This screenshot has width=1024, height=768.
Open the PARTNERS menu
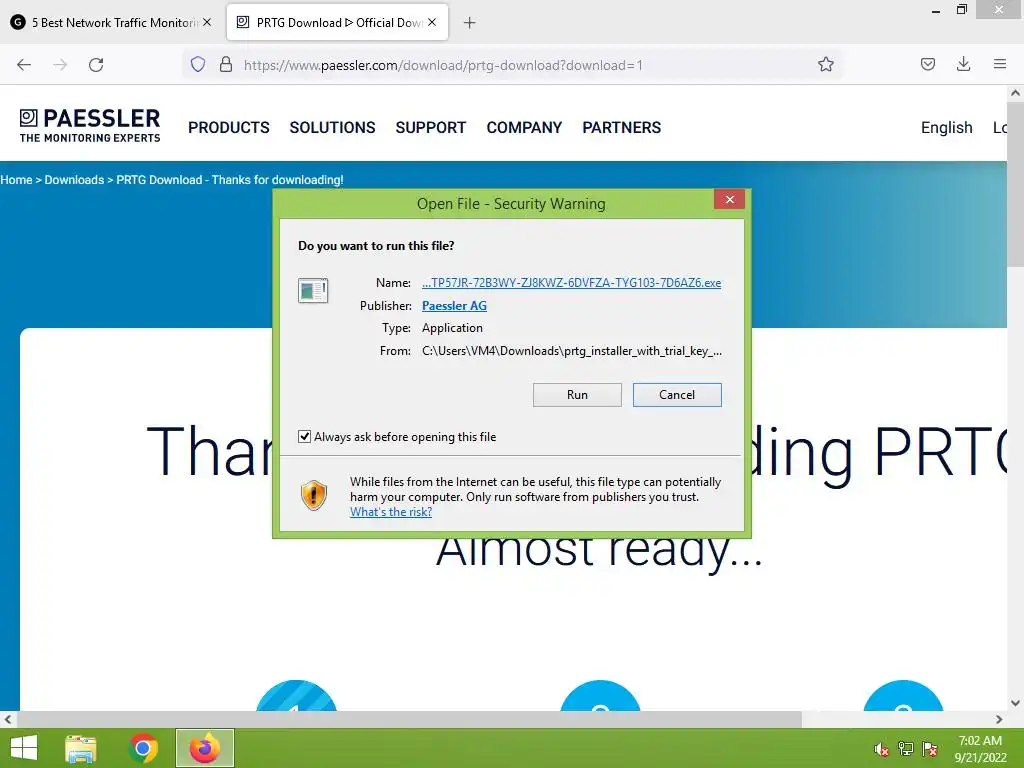click(622, 127)
